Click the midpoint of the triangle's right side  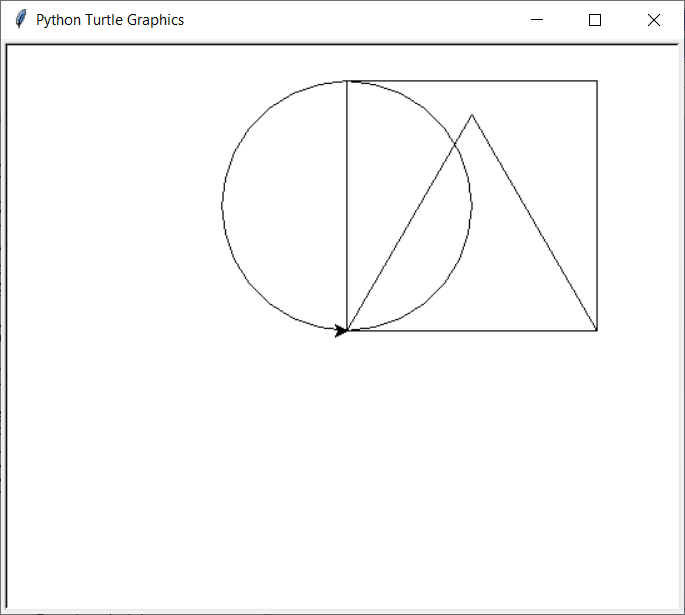(535, 222)
